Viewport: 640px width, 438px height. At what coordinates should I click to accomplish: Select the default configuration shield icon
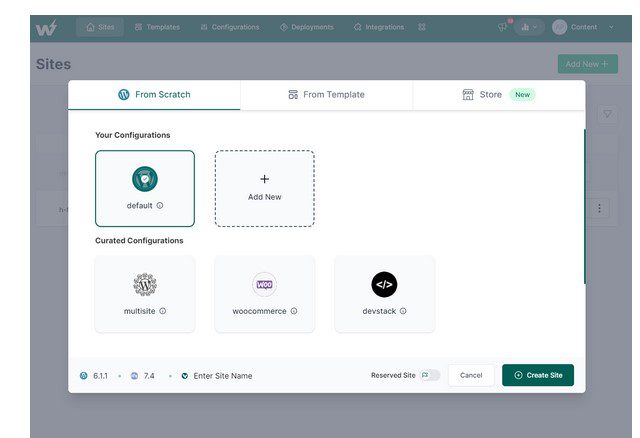pos(145,179)
